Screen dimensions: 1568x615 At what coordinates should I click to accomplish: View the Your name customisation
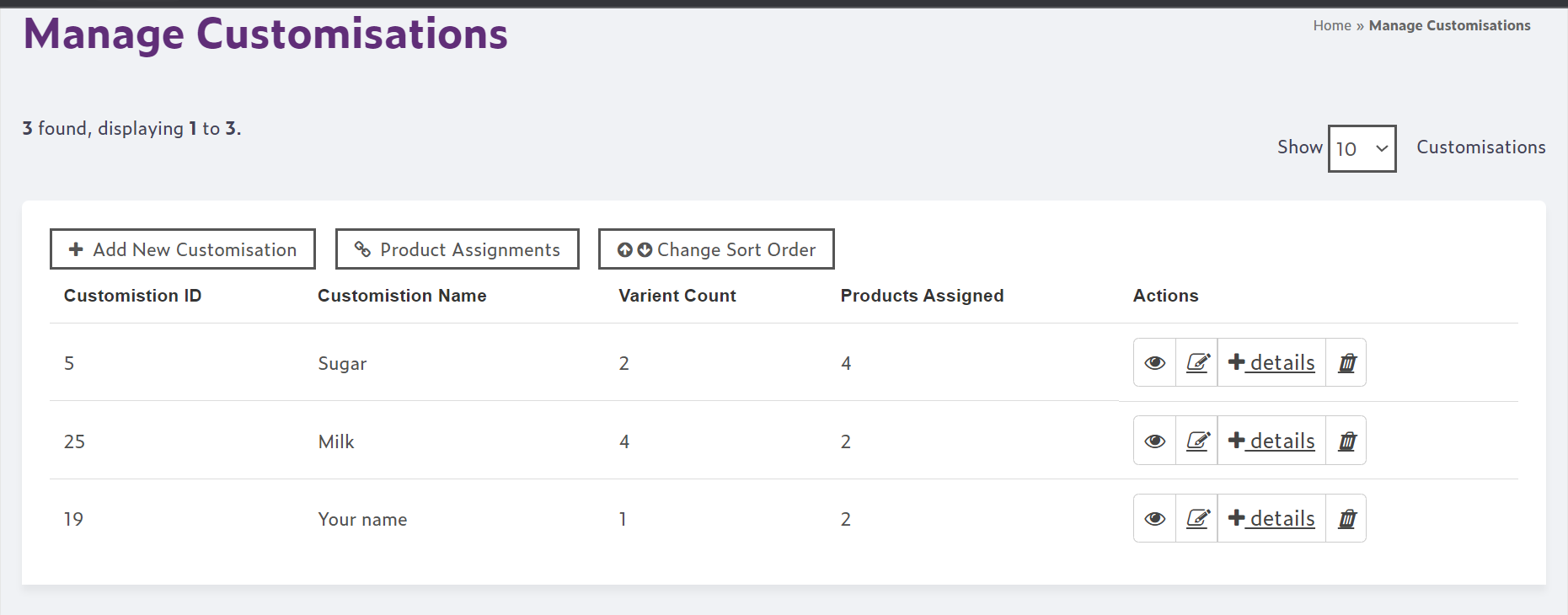pyautogui.click(x=1154, y=518)
